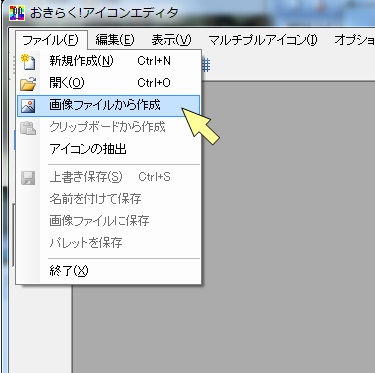Click the grid icon in the toolbar
The width and height of the screenshot is (375, 373).
click(x=206, y=64)
